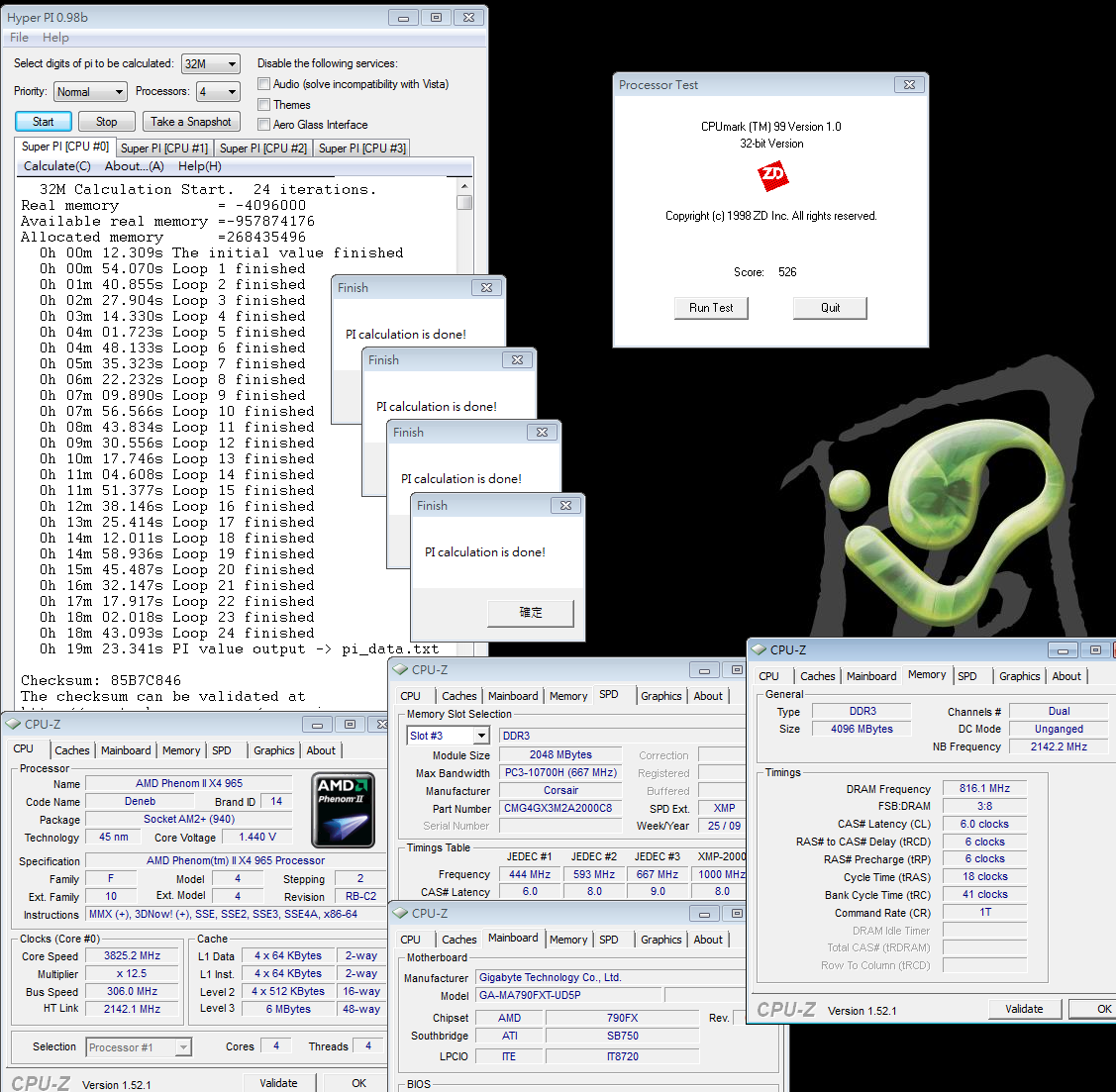Click the DRAM Frequency value 816.1 MHz
The width and height of the screenshot is (1116, 1092).
(984, 788)
